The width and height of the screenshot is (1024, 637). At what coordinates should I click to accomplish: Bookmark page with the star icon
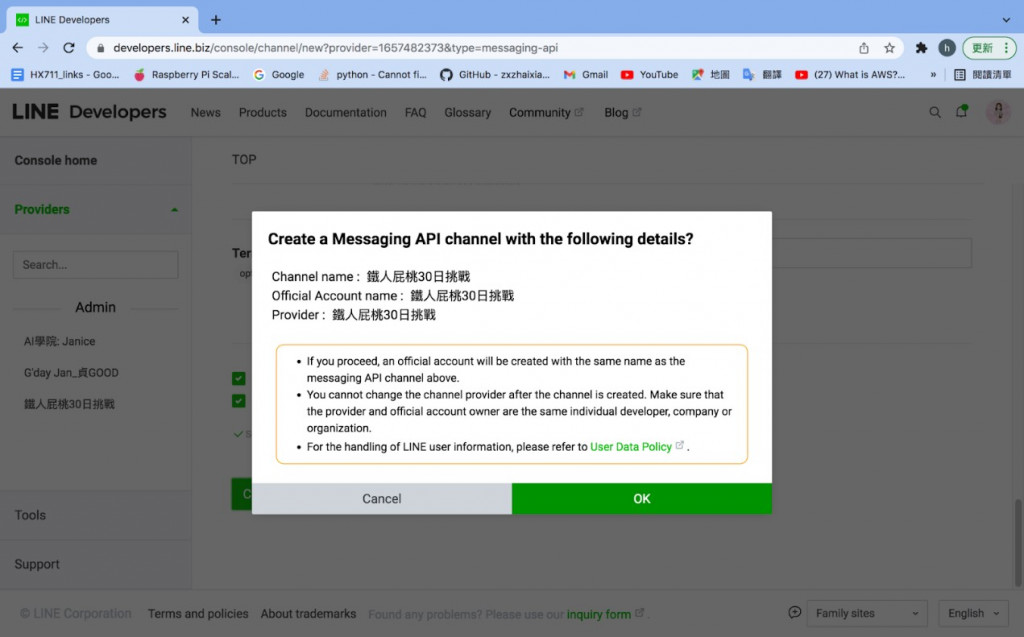[x=889, y=48]
